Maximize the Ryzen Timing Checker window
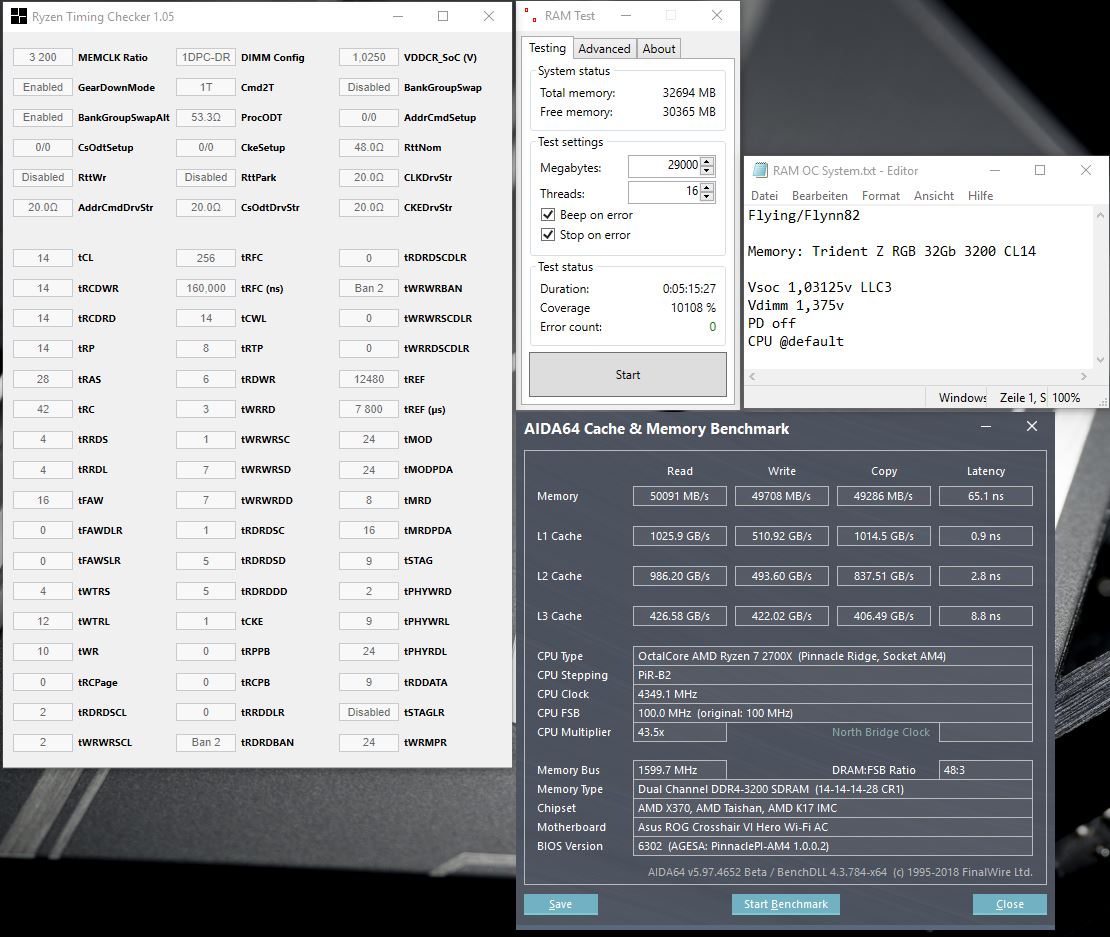The height and width of the screenshot is (937, 1110). pos(443,16)
